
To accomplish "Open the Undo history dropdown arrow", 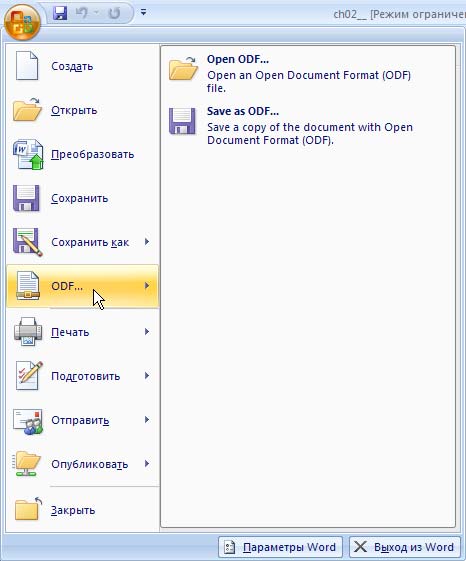I will (96, 13).
